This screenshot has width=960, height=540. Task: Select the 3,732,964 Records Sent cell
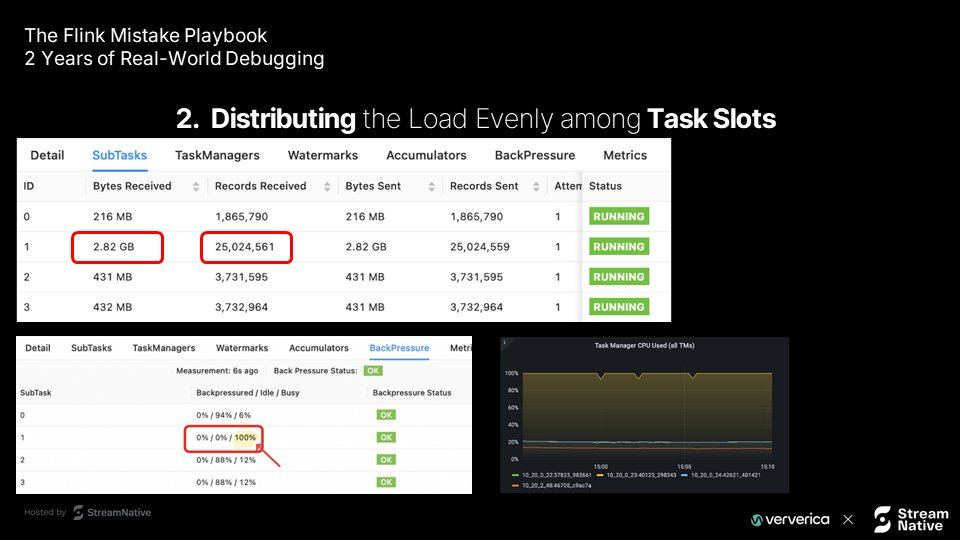point(476,307)
